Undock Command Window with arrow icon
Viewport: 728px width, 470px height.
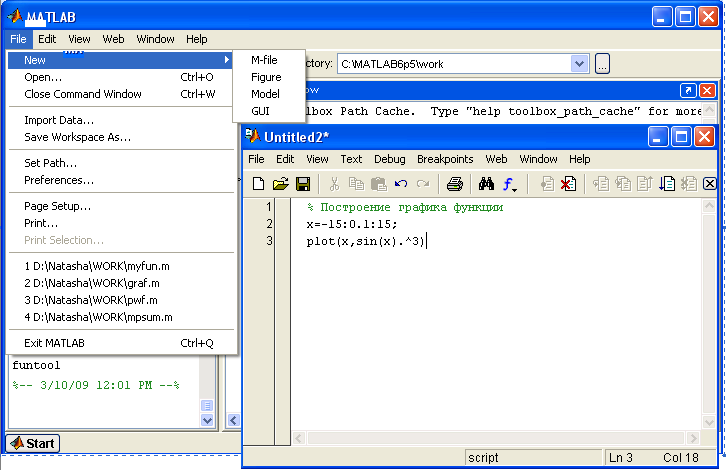click(x=688, y=90)
